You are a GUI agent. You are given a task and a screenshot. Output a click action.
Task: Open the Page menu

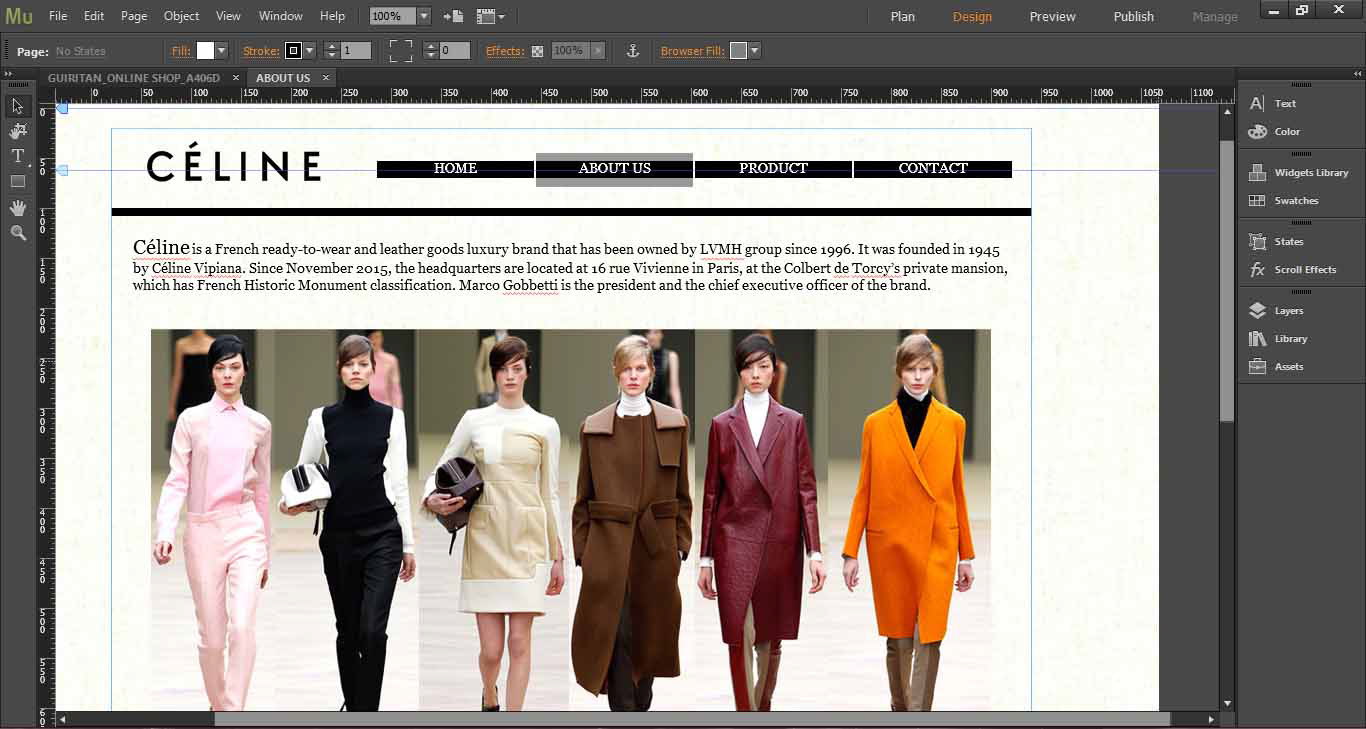tap(134, 16)
